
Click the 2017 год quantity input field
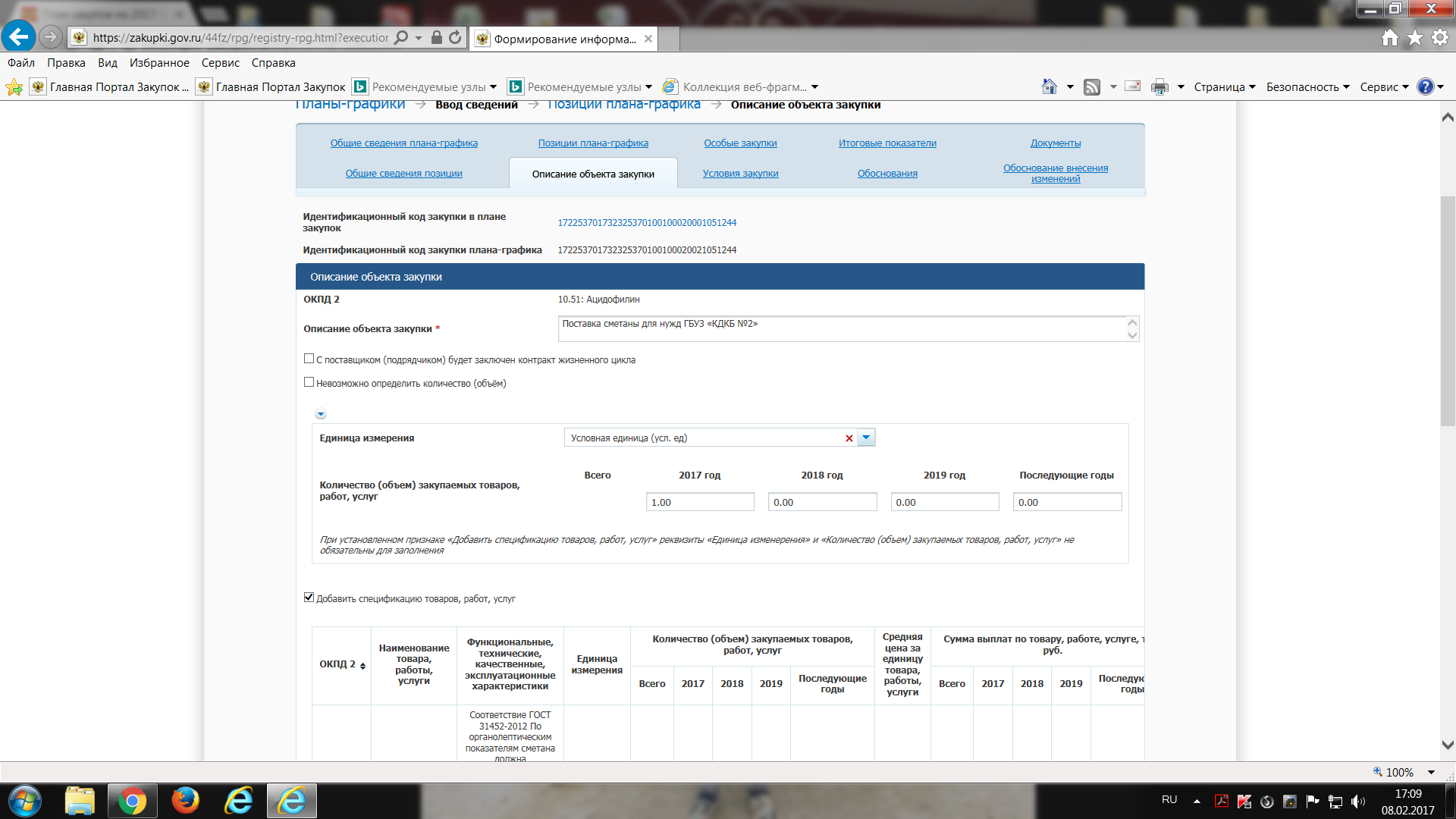pos(699,502)
